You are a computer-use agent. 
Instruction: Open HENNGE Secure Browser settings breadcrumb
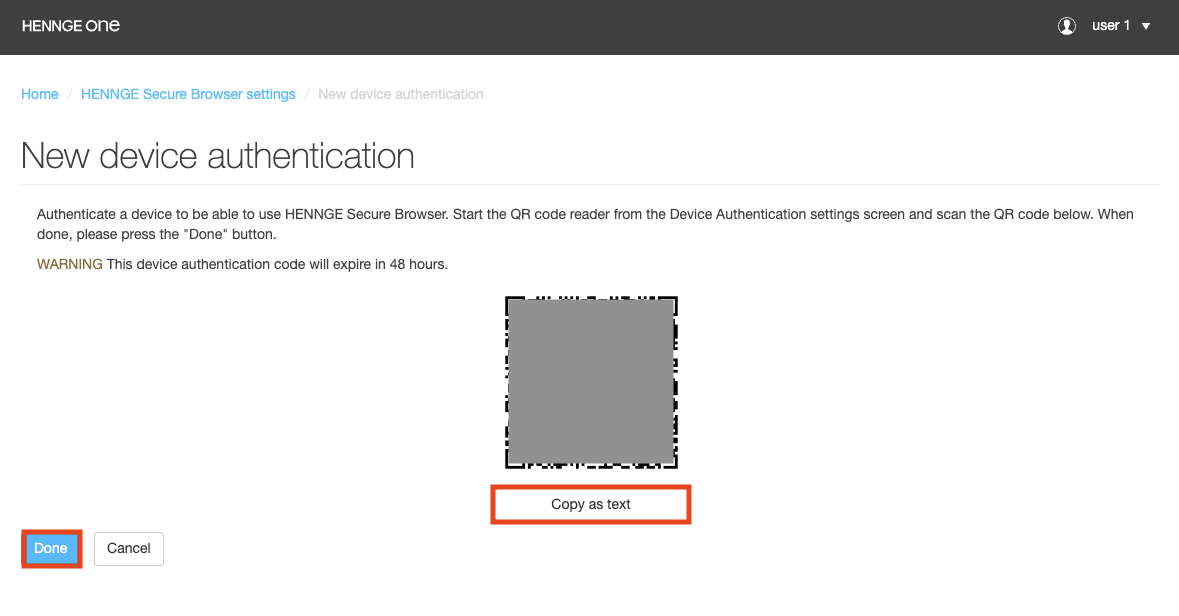[x=188, y=94]
